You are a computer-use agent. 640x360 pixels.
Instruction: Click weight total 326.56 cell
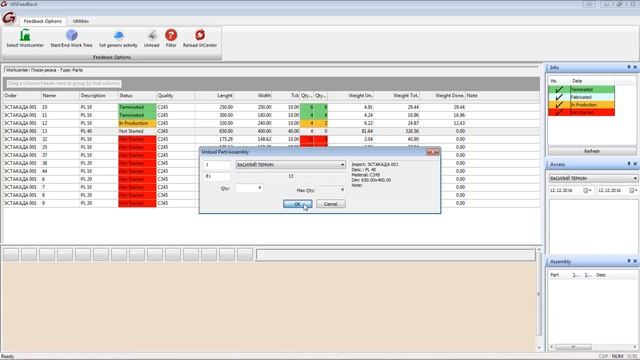pyautogui.click(x=397, y=131)
